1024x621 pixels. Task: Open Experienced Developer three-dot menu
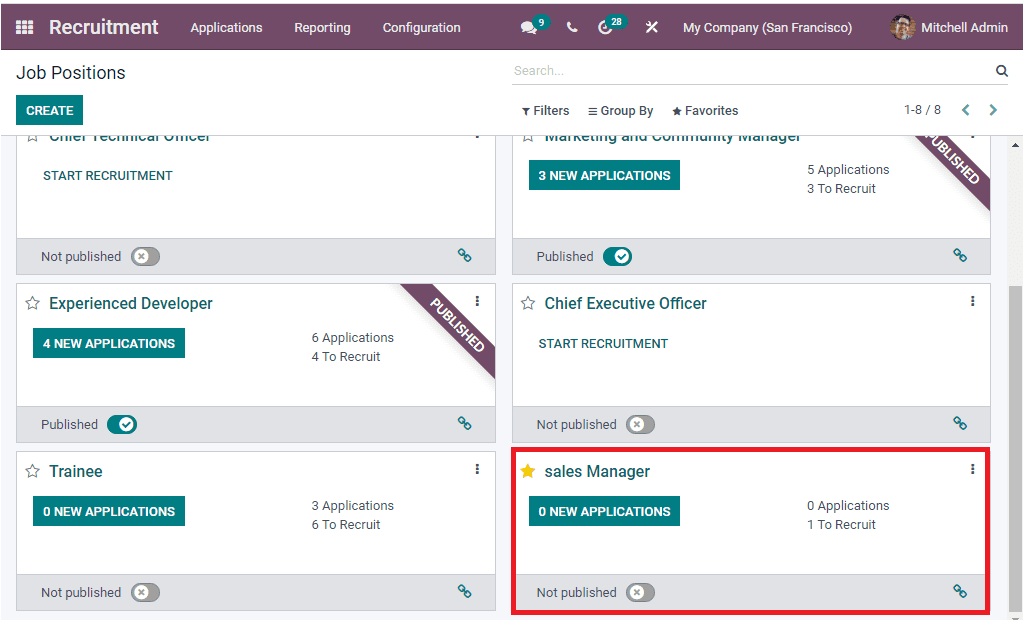pos(477,301)
